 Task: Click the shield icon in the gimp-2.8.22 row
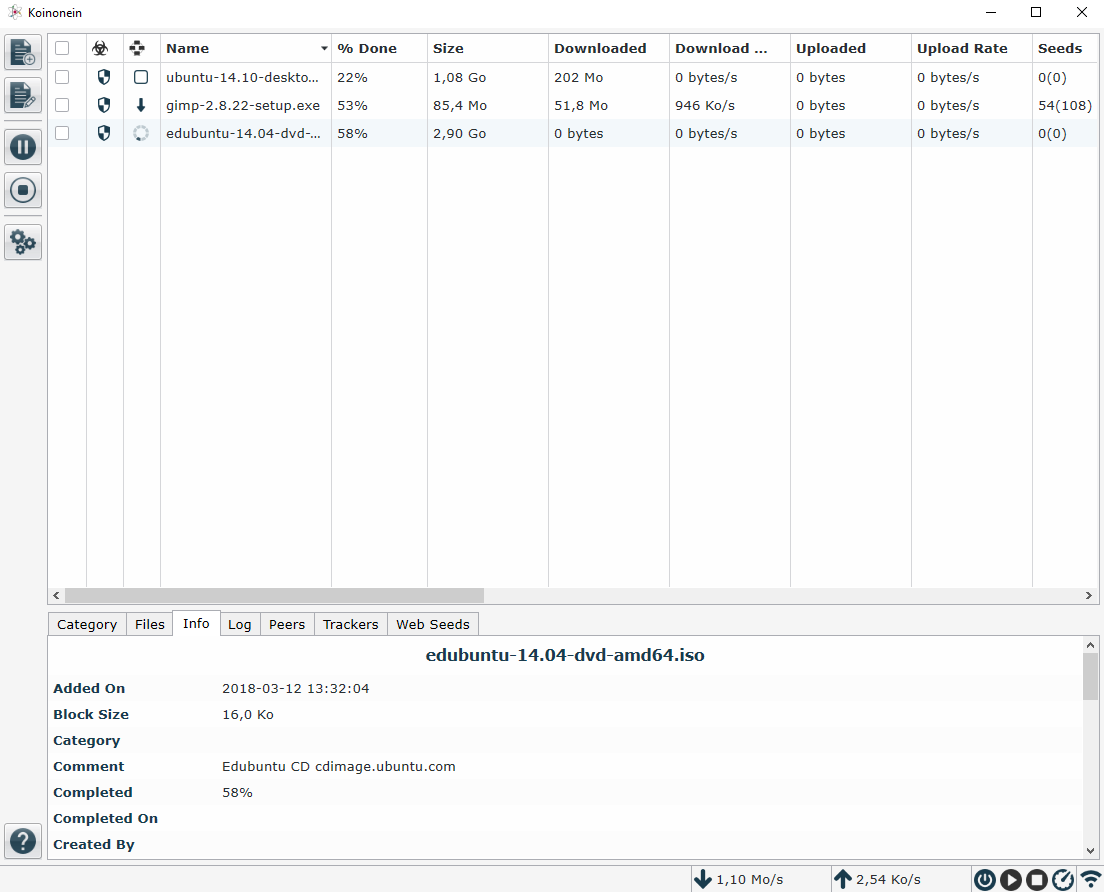104,106
